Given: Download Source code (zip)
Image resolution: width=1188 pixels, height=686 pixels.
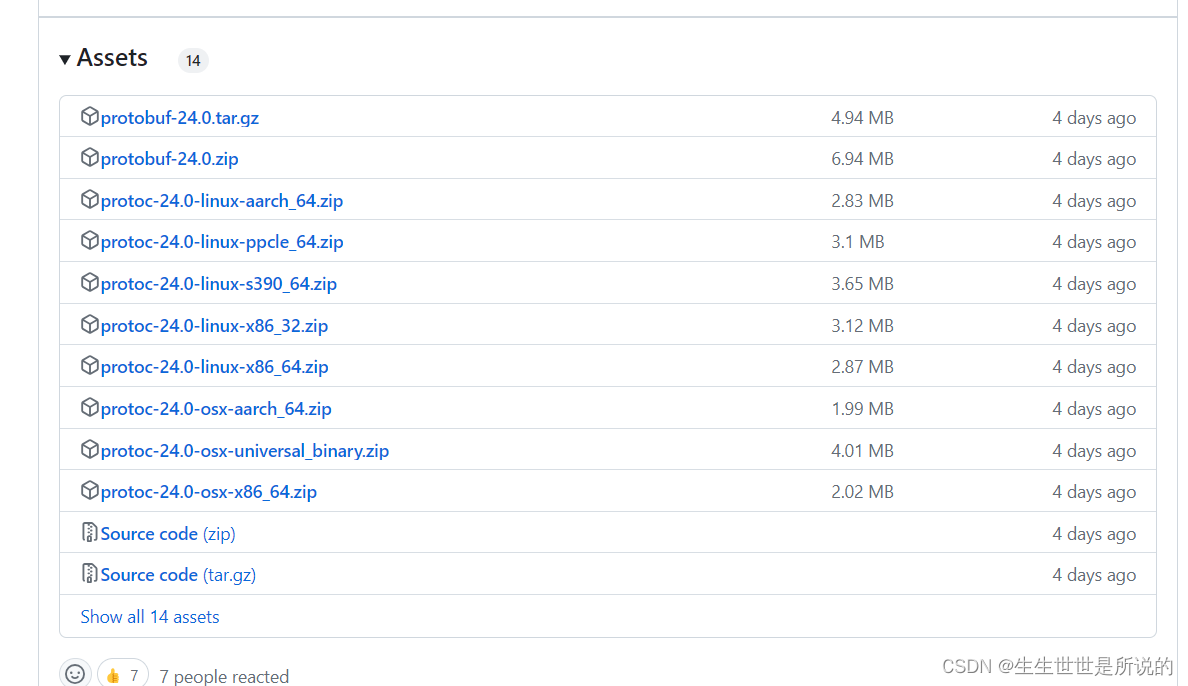Looking at the screenshot, I should pos(168,534).
